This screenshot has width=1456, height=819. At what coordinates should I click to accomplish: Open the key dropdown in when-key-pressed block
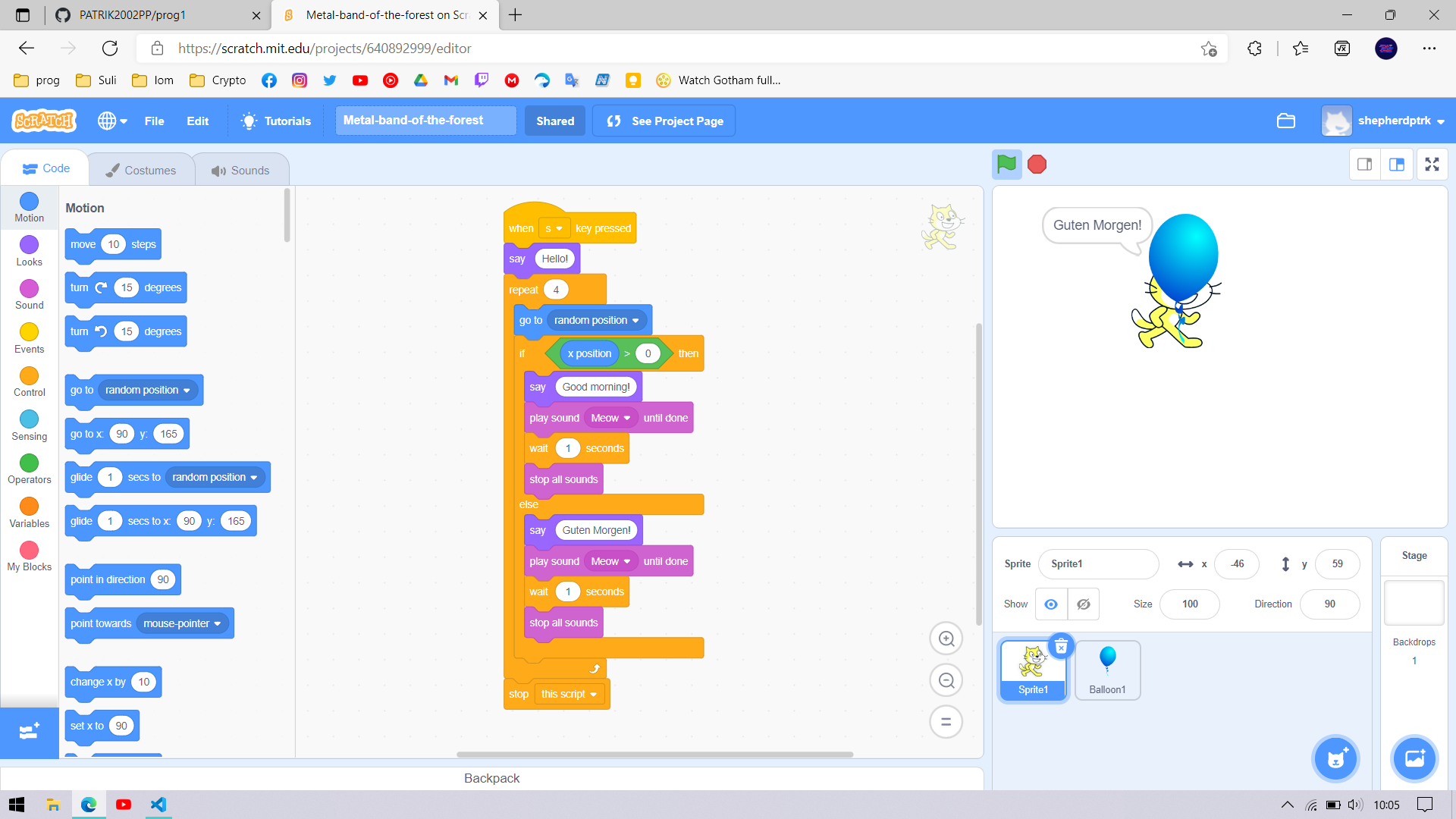[554, 228]
